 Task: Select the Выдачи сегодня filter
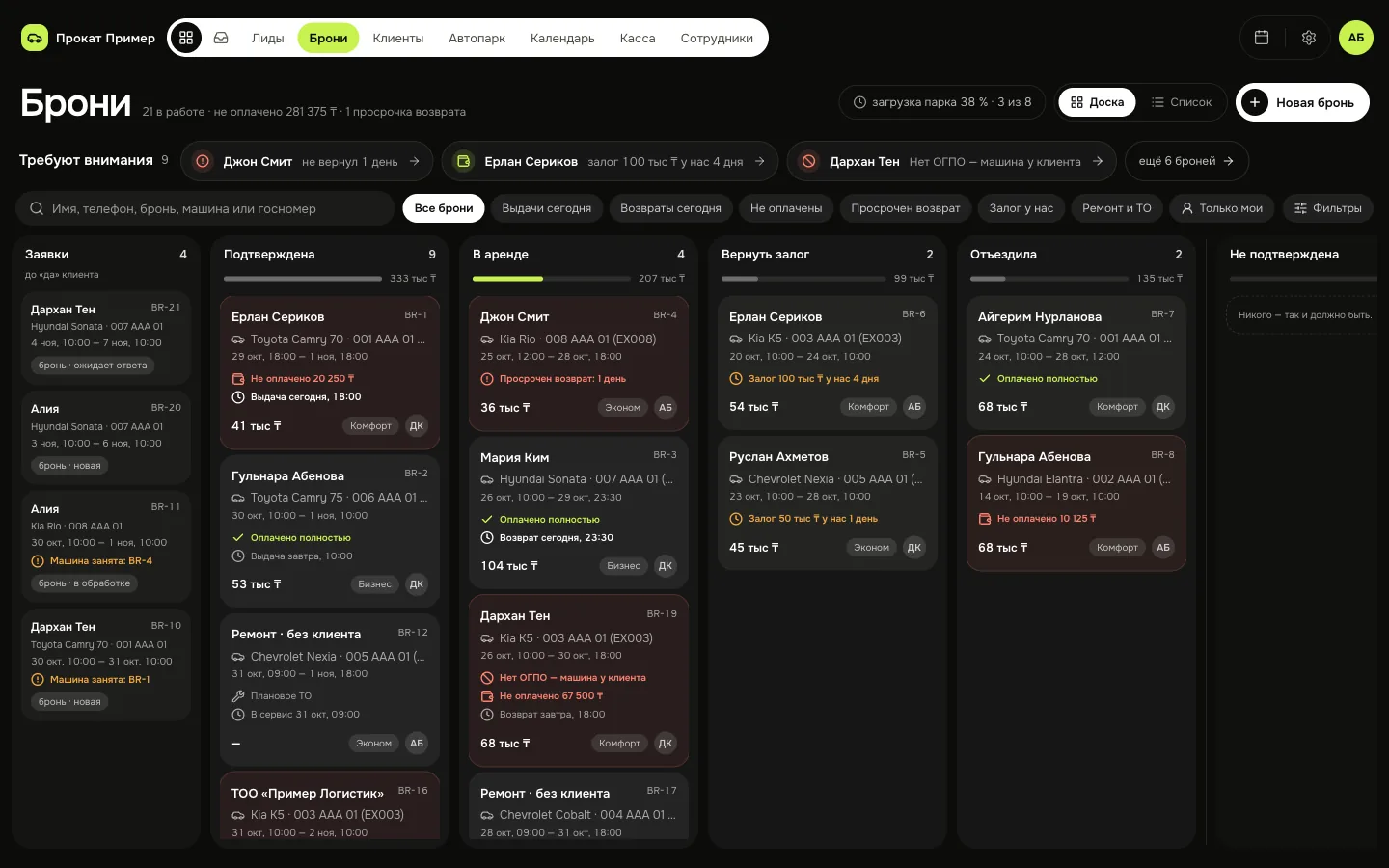[x=547, y=208]
